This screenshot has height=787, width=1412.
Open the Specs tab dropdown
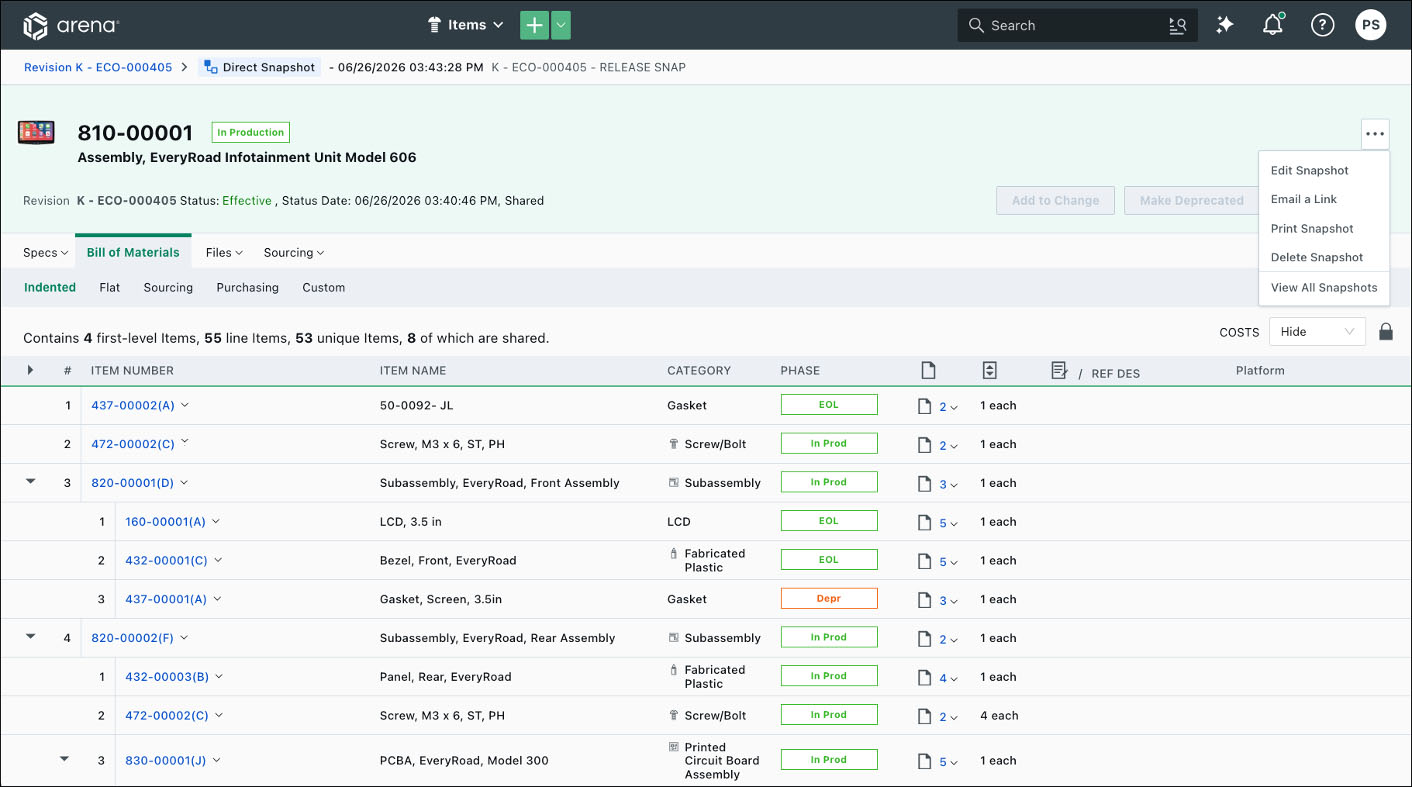tap(46, 253)
